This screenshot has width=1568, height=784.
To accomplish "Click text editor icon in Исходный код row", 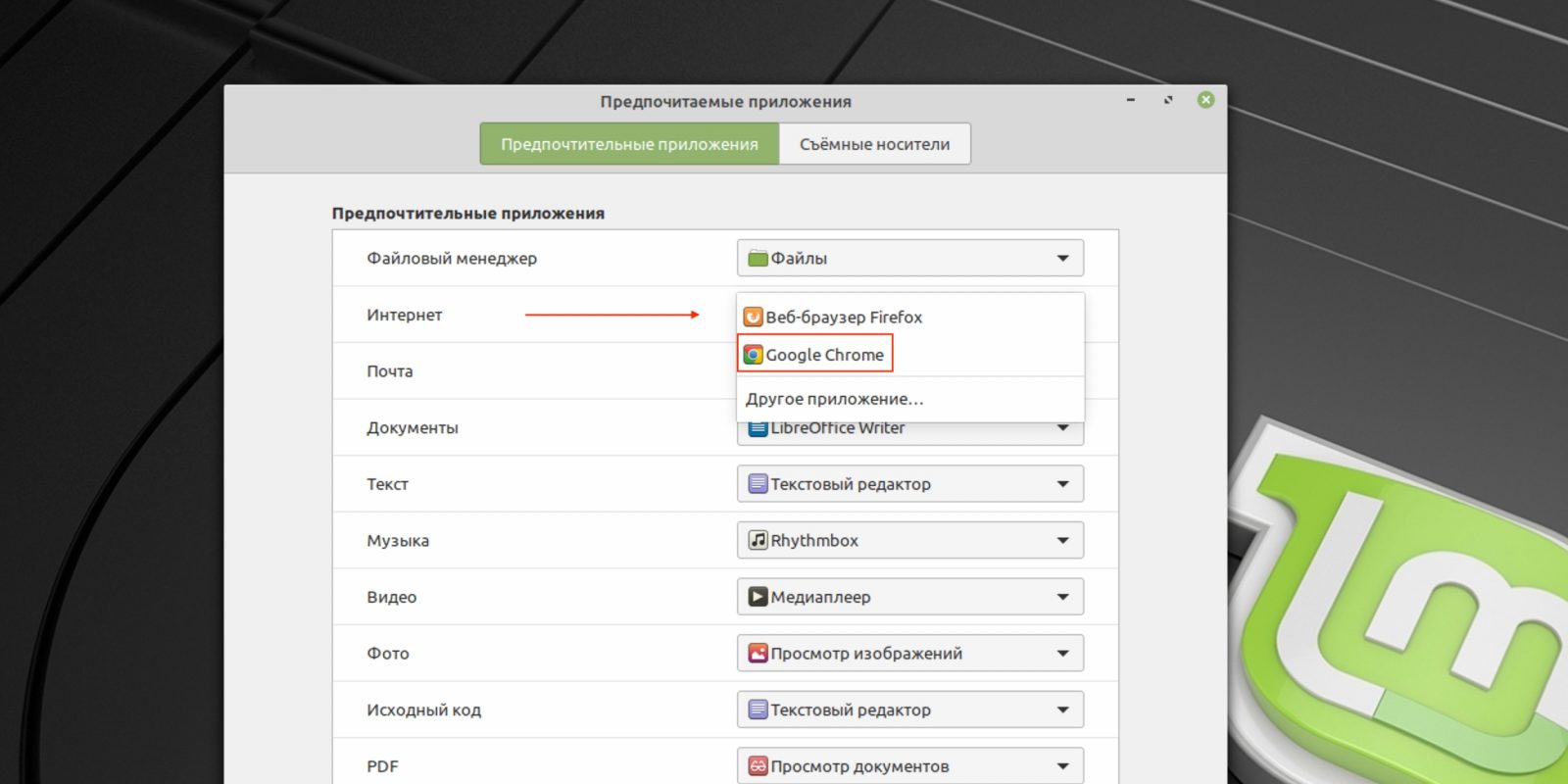I will [758, 709].
